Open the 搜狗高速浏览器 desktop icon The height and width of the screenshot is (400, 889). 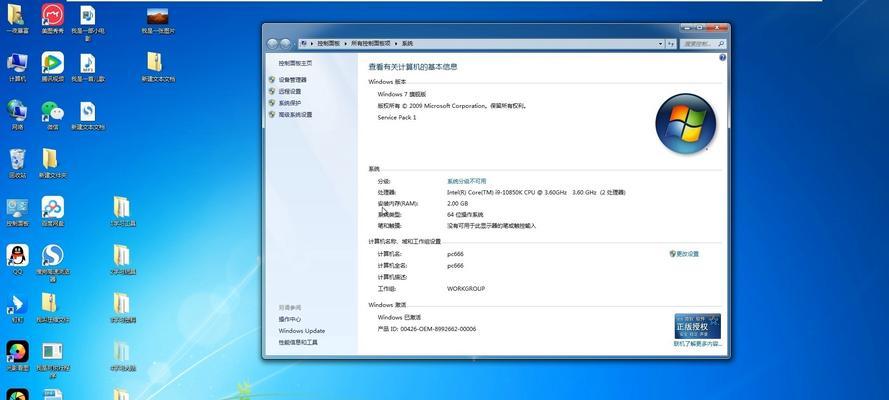pos(53,262)
